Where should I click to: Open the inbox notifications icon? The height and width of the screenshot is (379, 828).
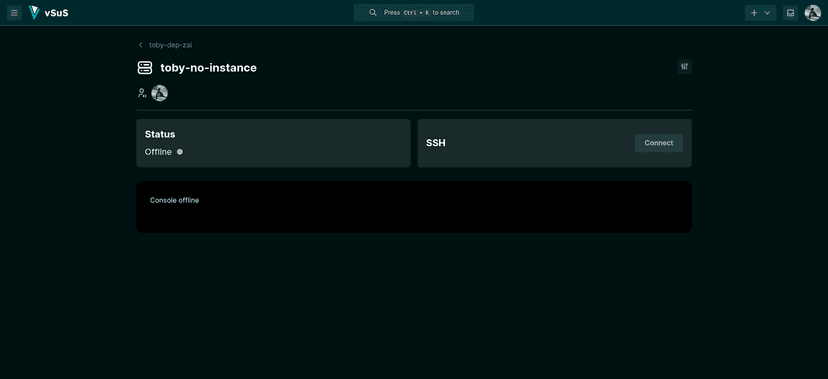791,13
